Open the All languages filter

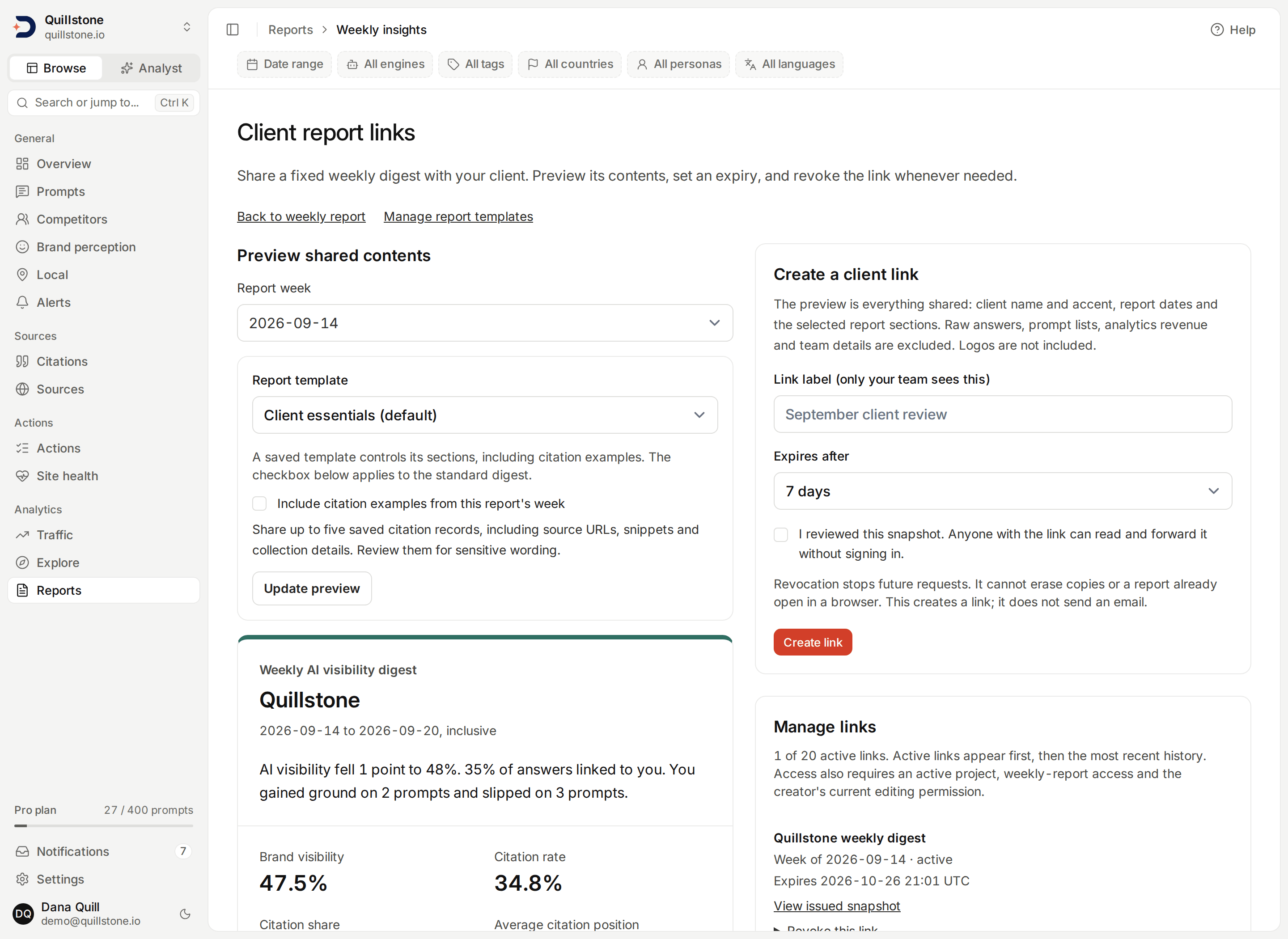coord(789,64)
